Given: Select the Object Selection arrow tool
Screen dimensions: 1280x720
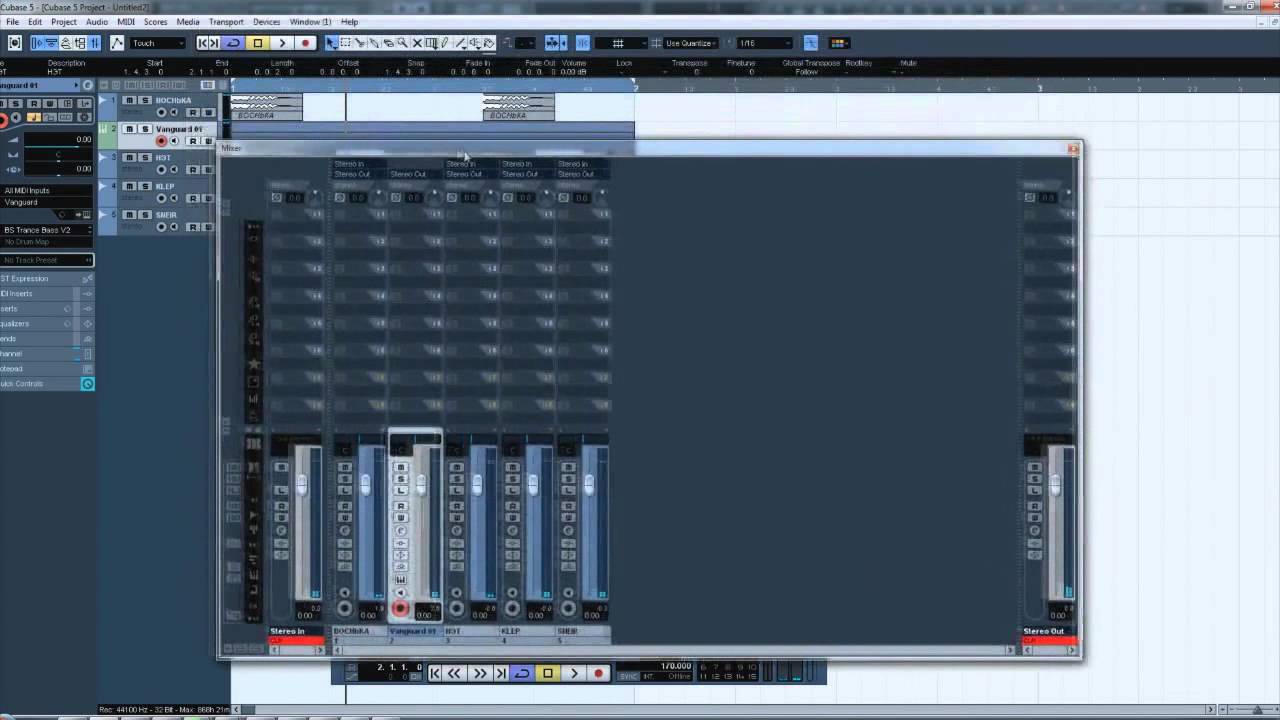Looking at the screenshot, I should 331,43.
